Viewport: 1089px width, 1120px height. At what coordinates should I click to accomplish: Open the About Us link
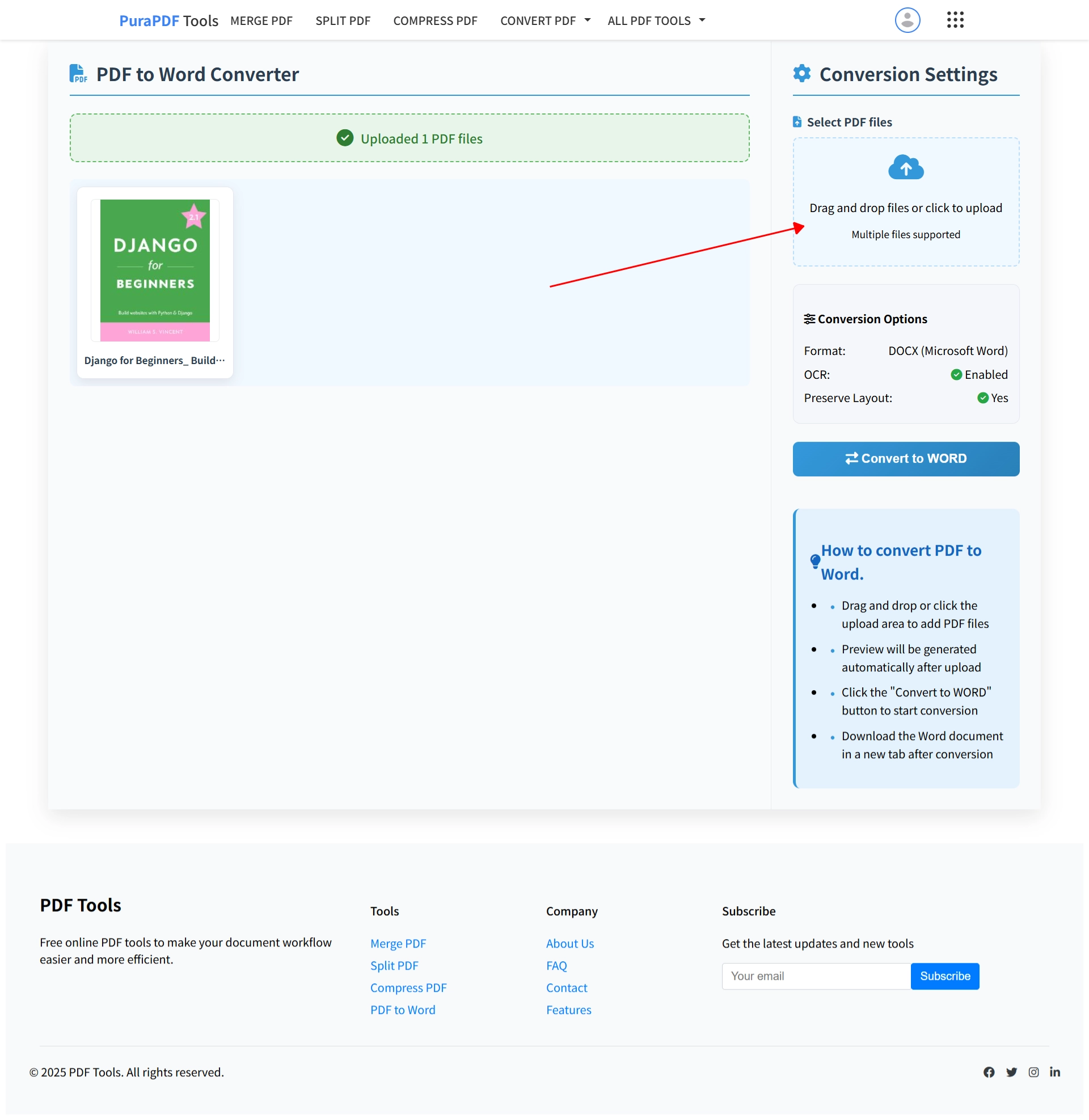(x=569, y=943)
